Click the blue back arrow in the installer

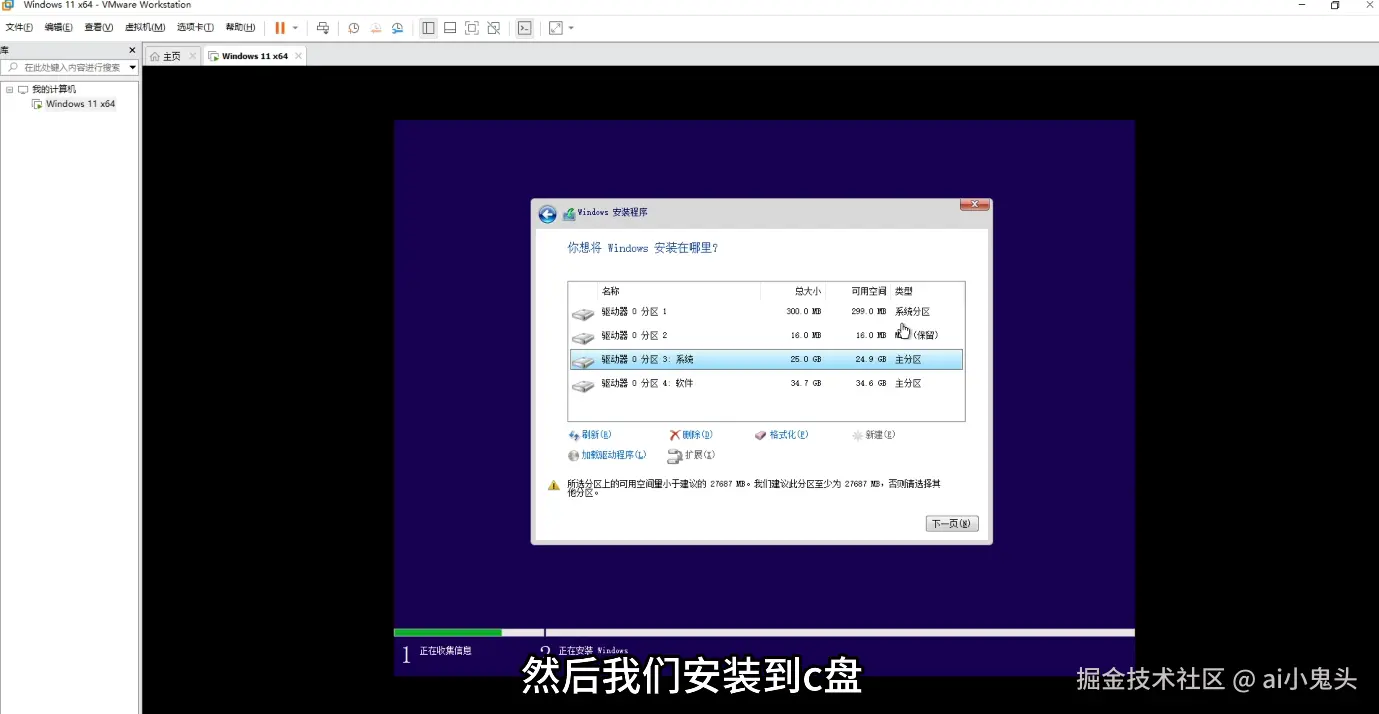coord(547,214)
